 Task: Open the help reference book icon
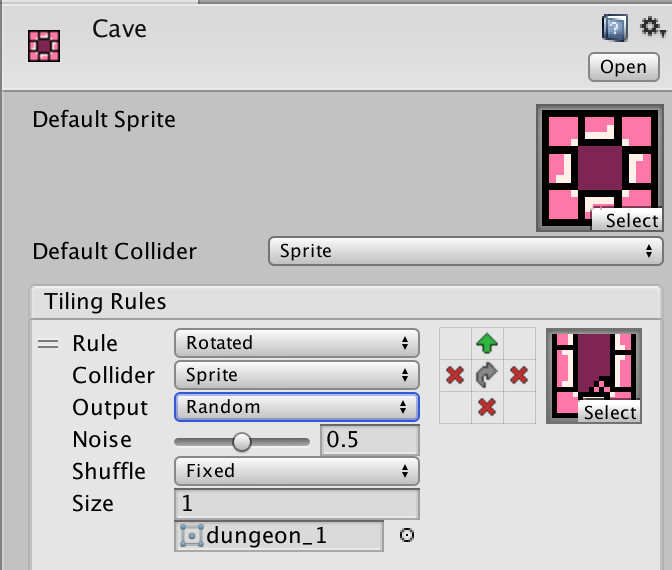615,28
